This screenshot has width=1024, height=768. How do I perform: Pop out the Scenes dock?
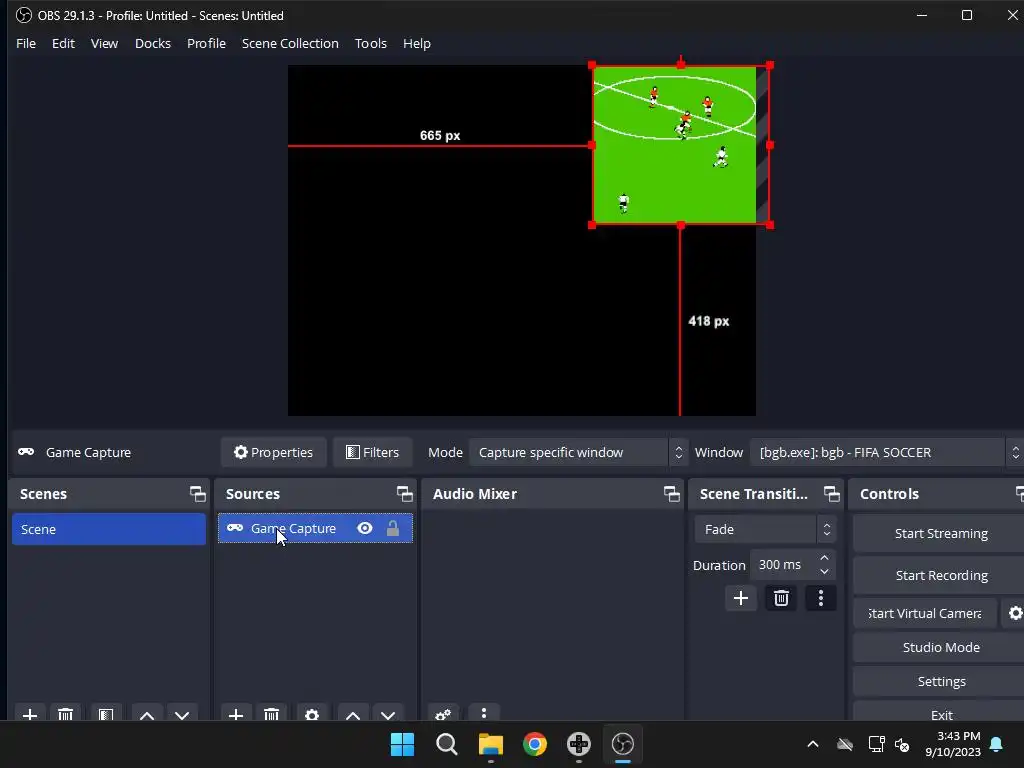197,494
